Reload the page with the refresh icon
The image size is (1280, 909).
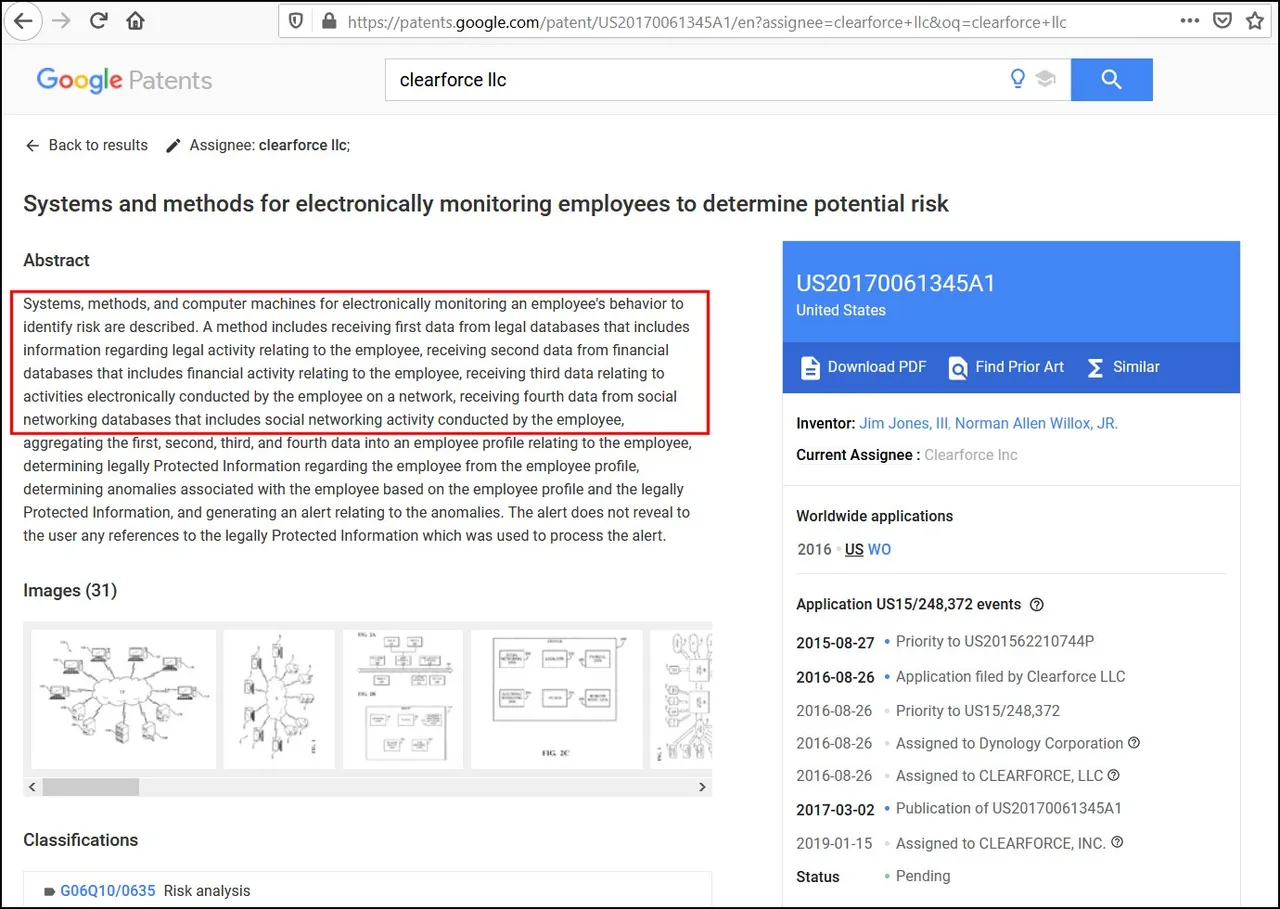(x=99, y=21)
